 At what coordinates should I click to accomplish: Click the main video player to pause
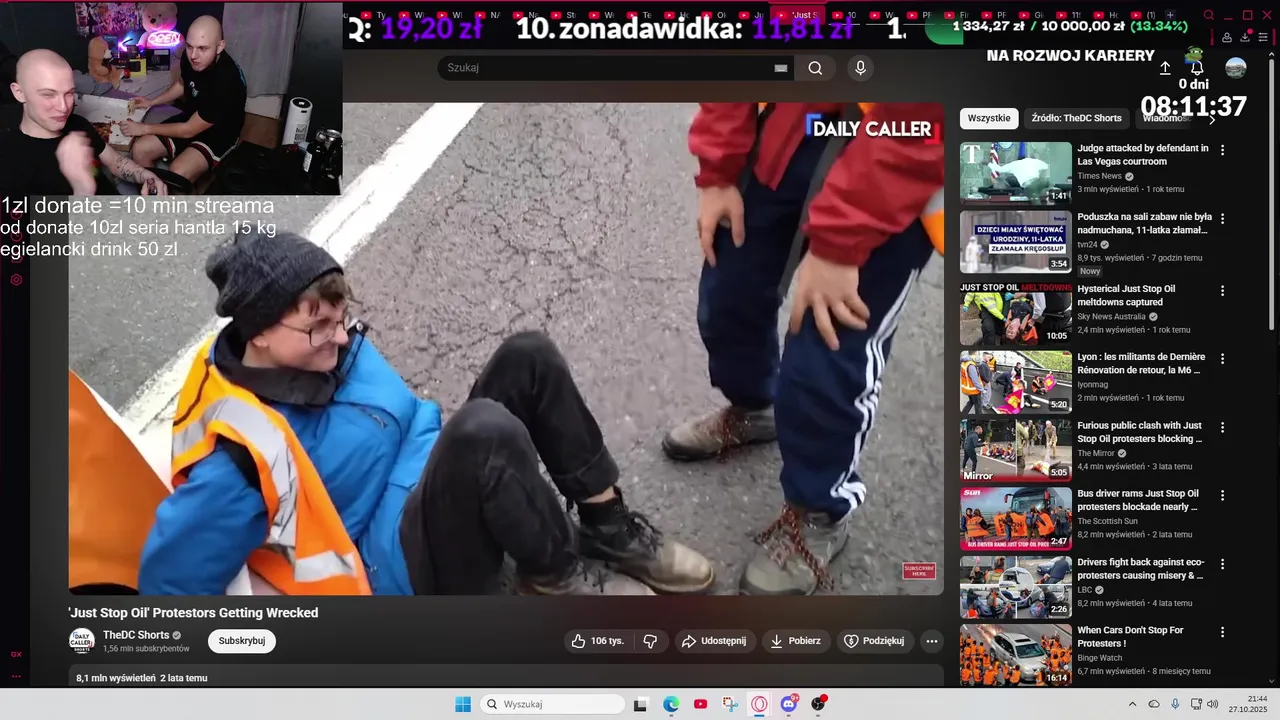pyautogui.click(x=506, y=349)
